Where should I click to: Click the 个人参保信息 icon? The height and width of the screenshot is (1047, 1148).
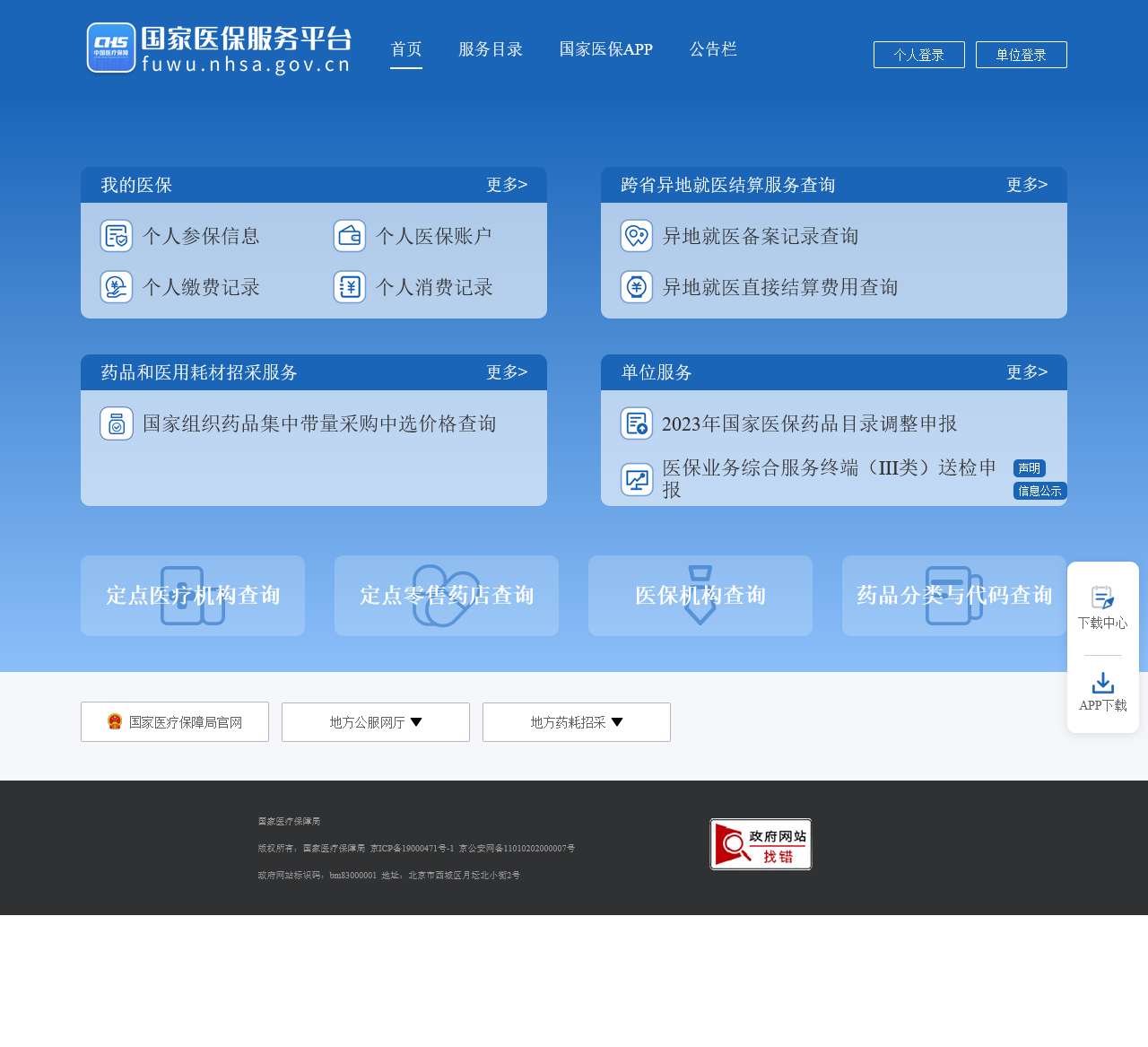[x=117, y=236]
